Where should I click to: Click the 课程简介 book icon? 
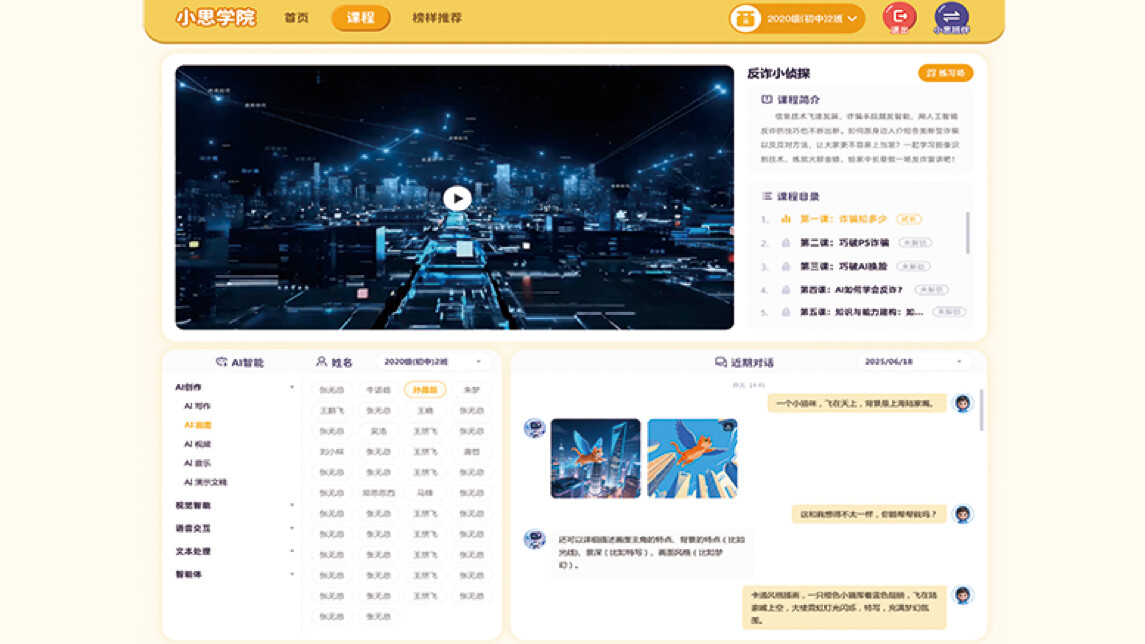click(x=766, y=99)
